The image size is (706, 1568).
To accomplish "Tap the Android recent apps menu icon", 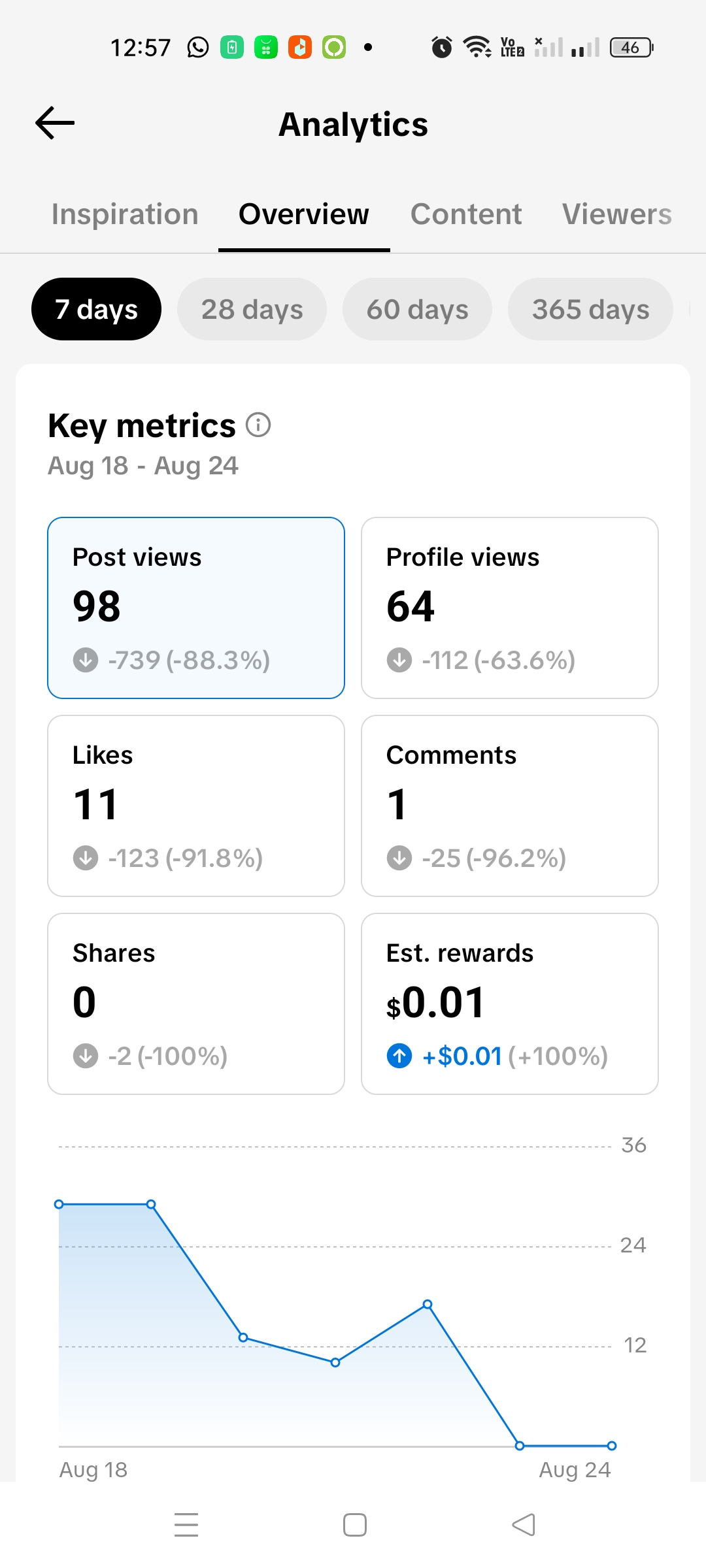I will click(x=186, y=1525).
